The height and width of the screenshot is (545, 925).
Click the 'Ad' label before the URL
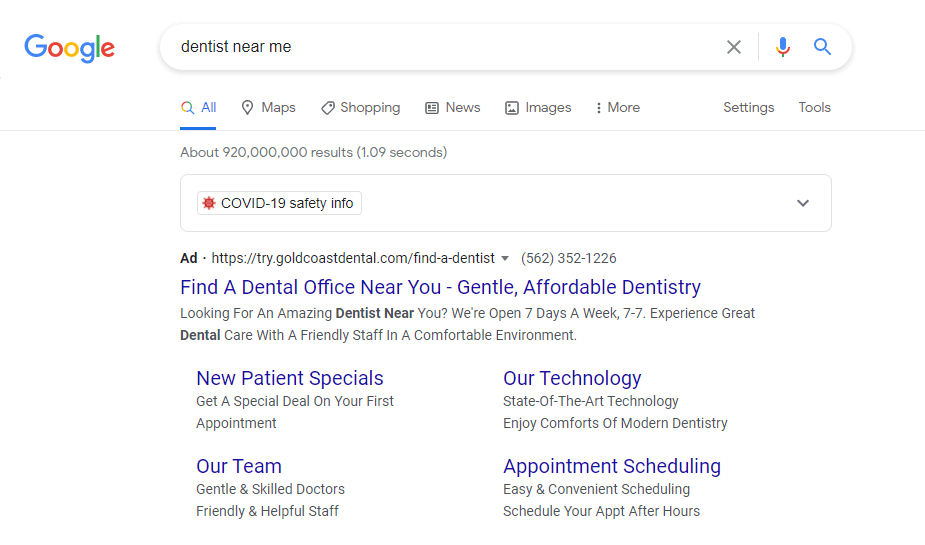(189, 258)
